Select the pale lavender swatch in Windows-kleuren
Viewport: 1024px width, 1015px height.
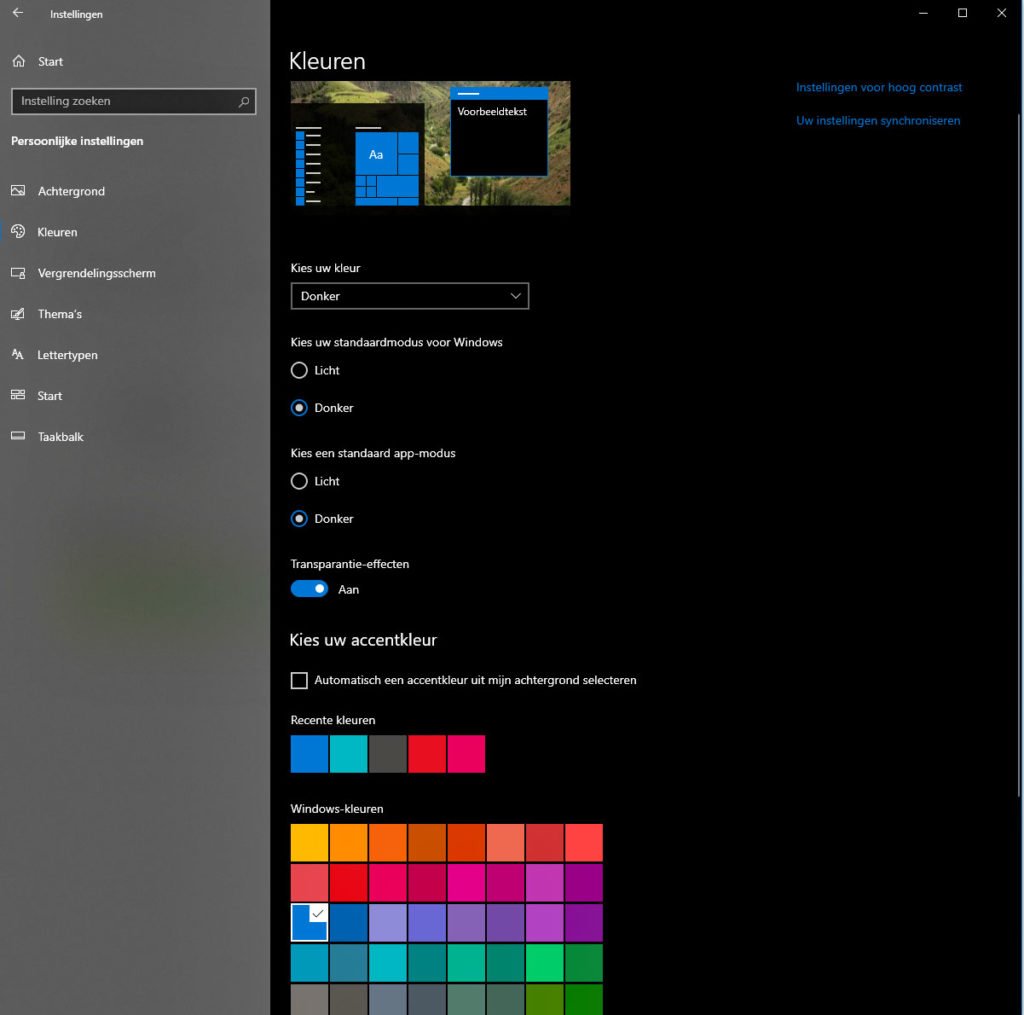388,922
